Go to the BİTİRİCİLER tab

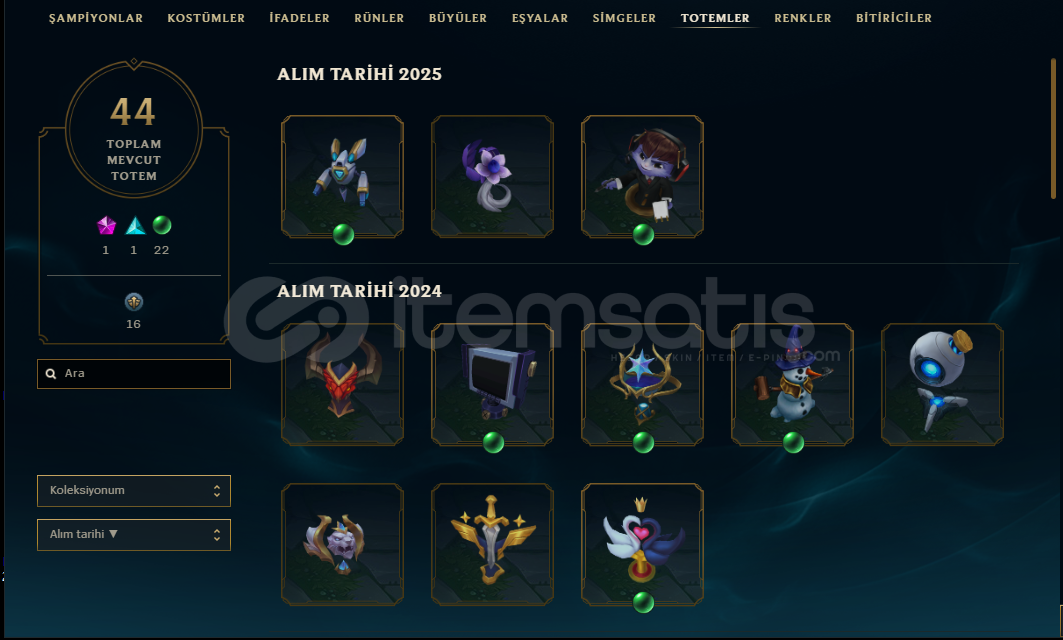(894, 18)
